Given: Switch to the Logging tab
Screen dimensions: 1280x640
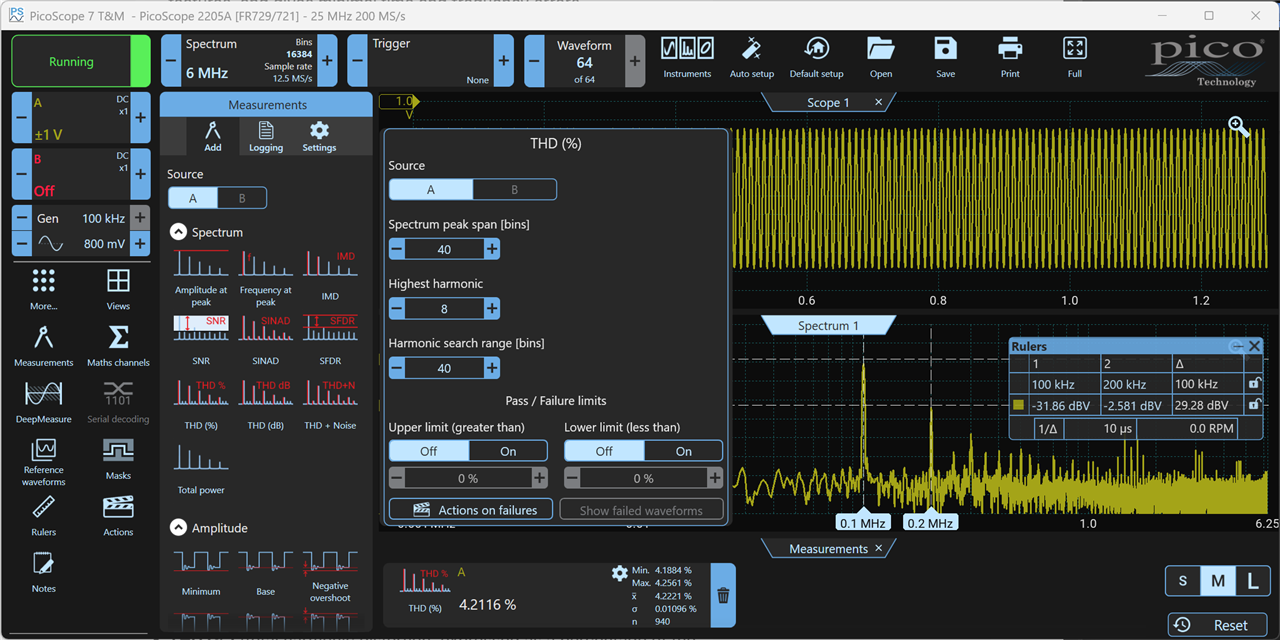Looking at the screenshot, I should point(266,136).
